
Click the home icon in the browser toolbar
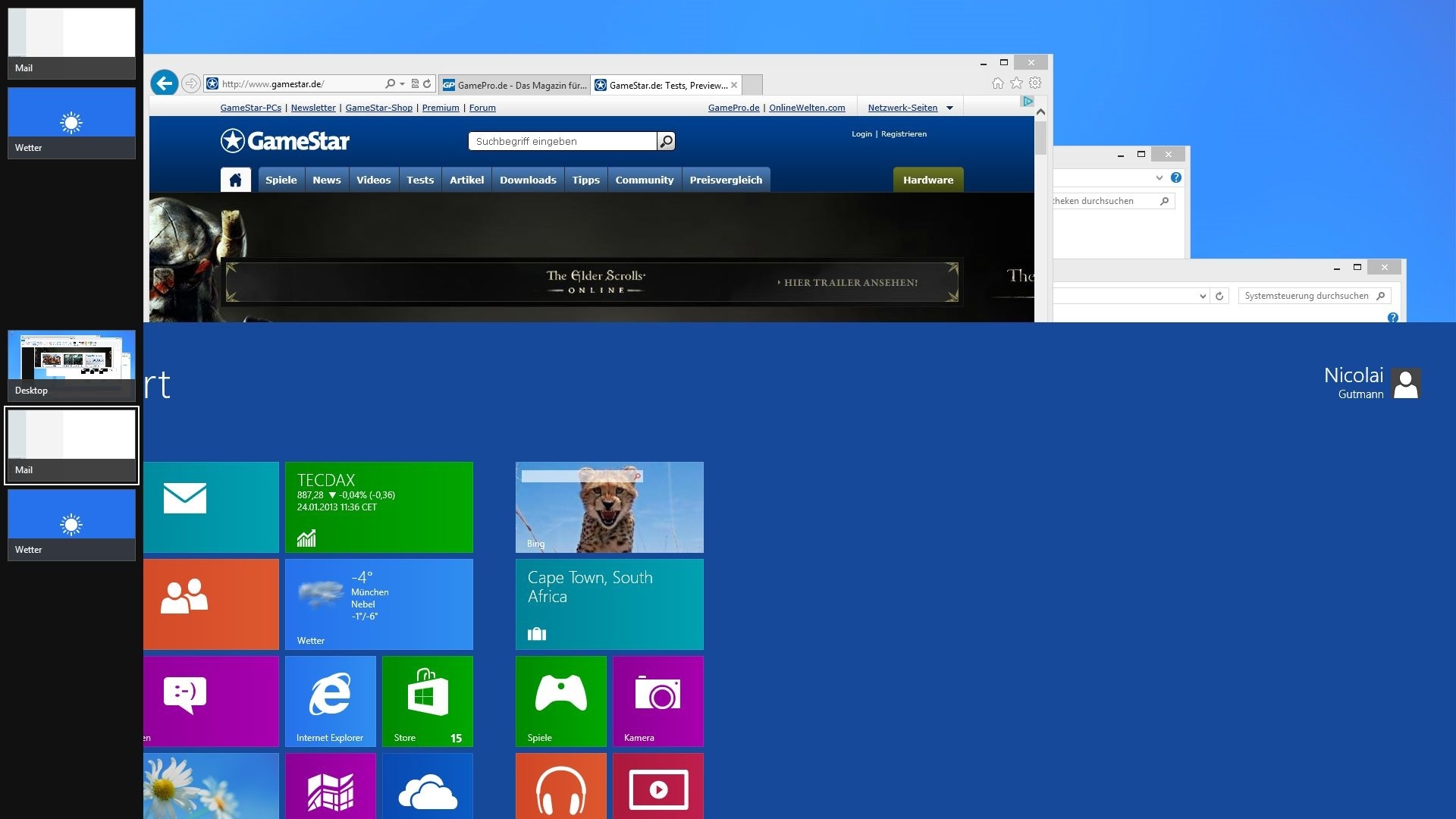click(x=997, y=83)
